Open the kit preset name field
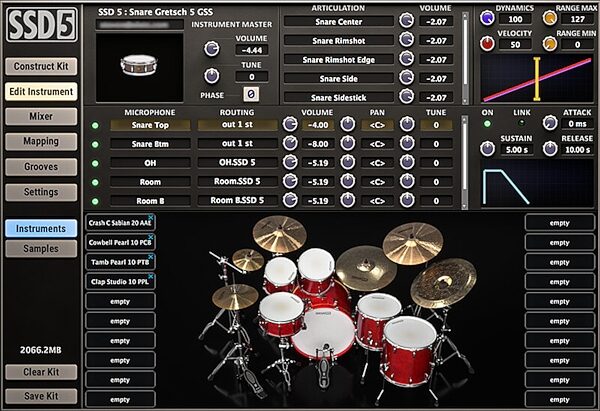 [139, 24]
